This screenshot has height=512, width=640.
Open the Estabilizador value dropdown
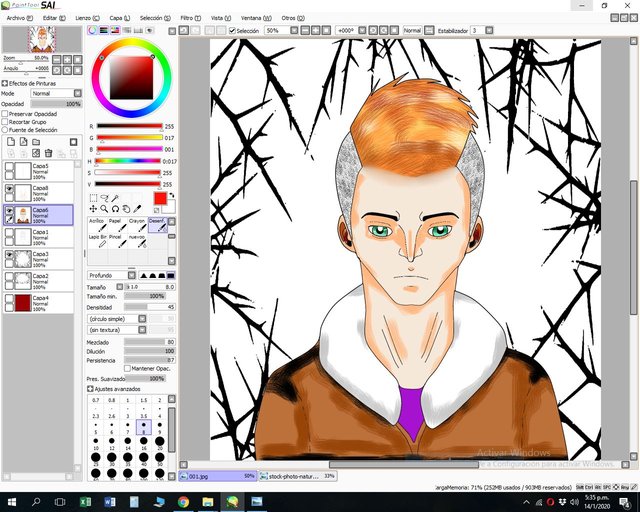coord(489,31)
